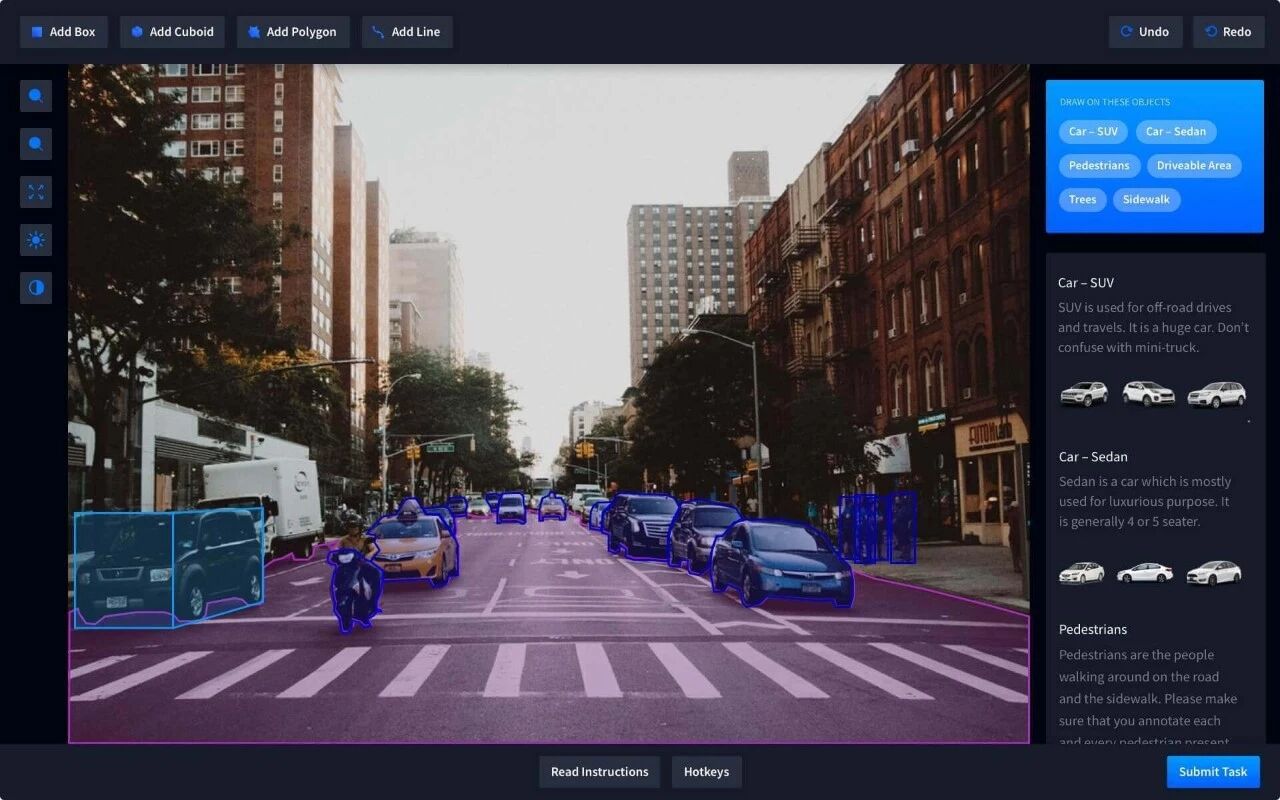The height and width of the screenshot is (800, 1280).
Task: Click the middle Sedan example thumbnail
Action: pos(1145,573)
